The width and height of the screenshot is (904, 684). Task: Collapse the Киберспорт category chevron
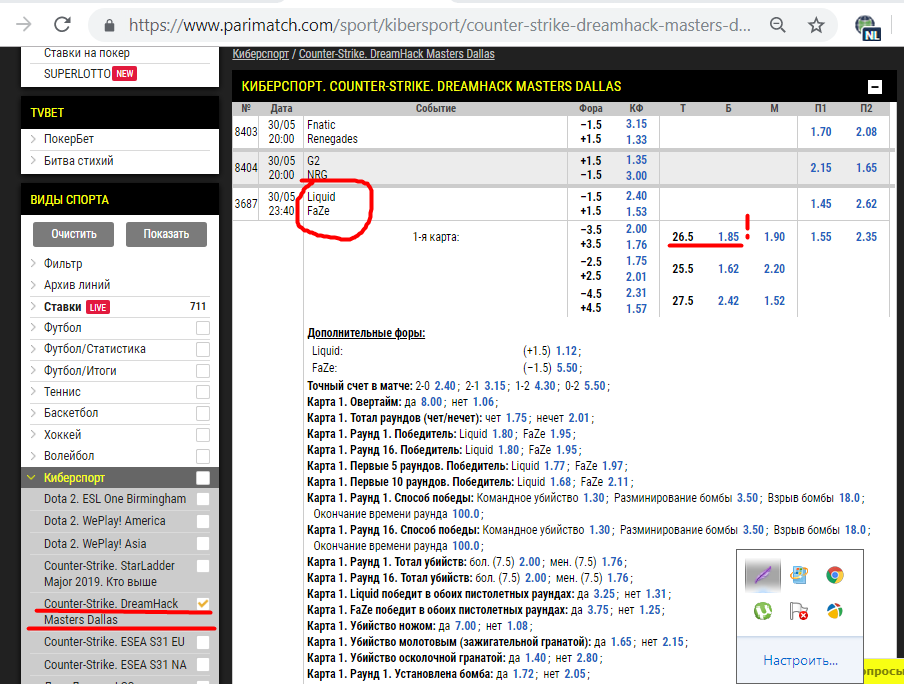32,478
